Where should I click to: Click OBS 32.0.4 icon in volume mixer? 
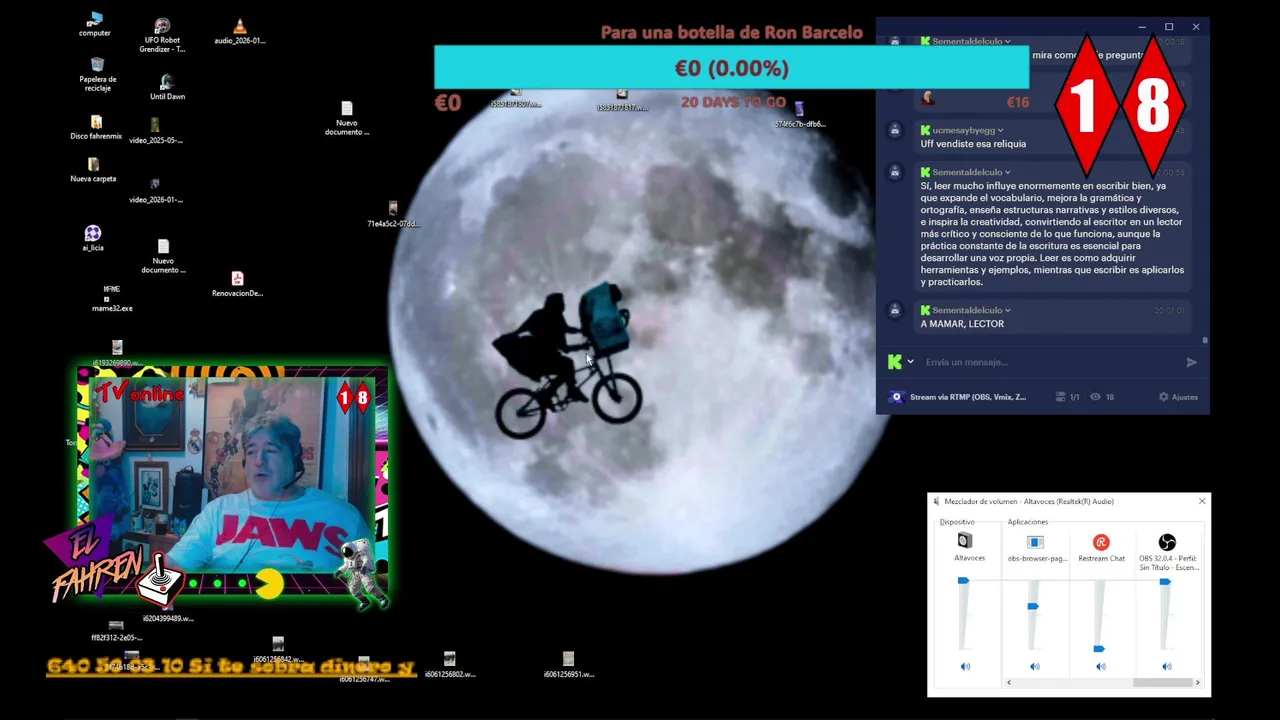[x=1167, y=542]
